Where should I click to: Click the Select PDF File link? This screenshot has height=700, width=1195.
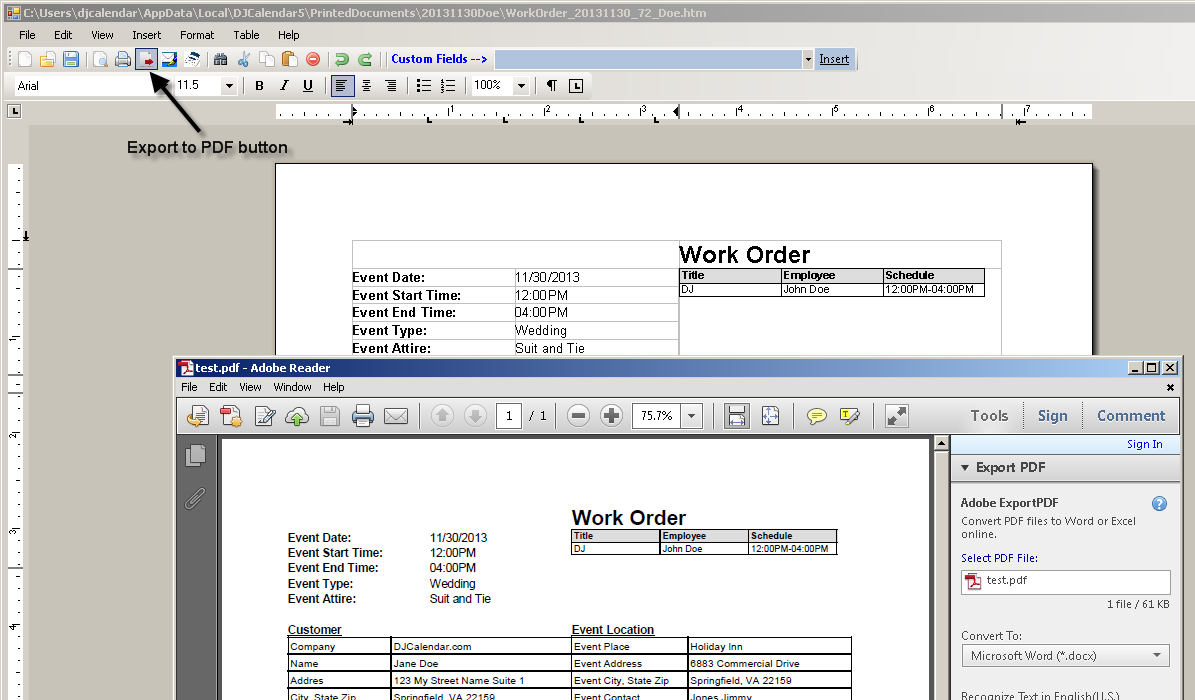(999, 558)
